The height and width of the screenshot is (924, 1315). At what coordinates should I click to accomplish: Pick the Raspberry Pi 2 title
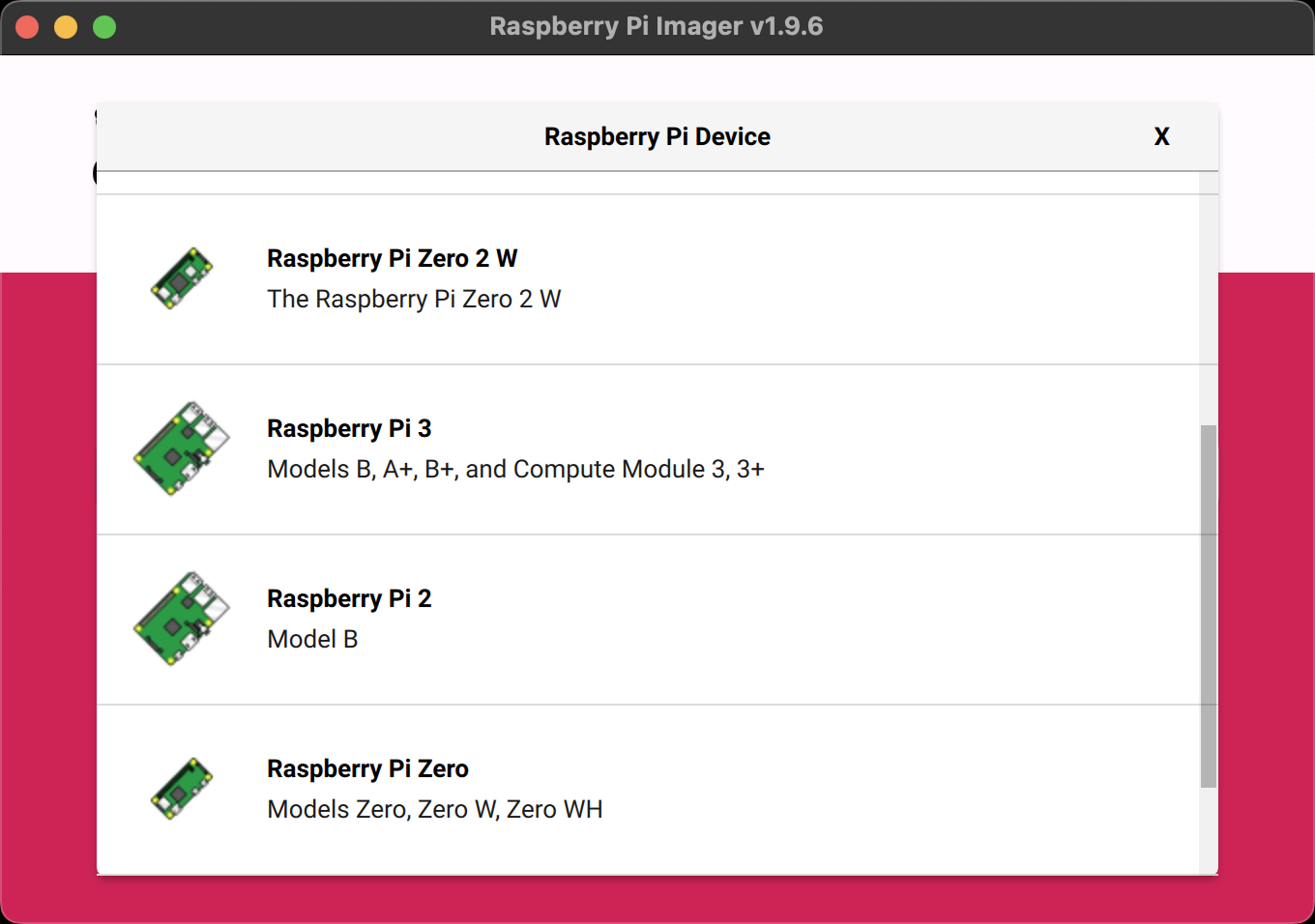tap(349, 598)
